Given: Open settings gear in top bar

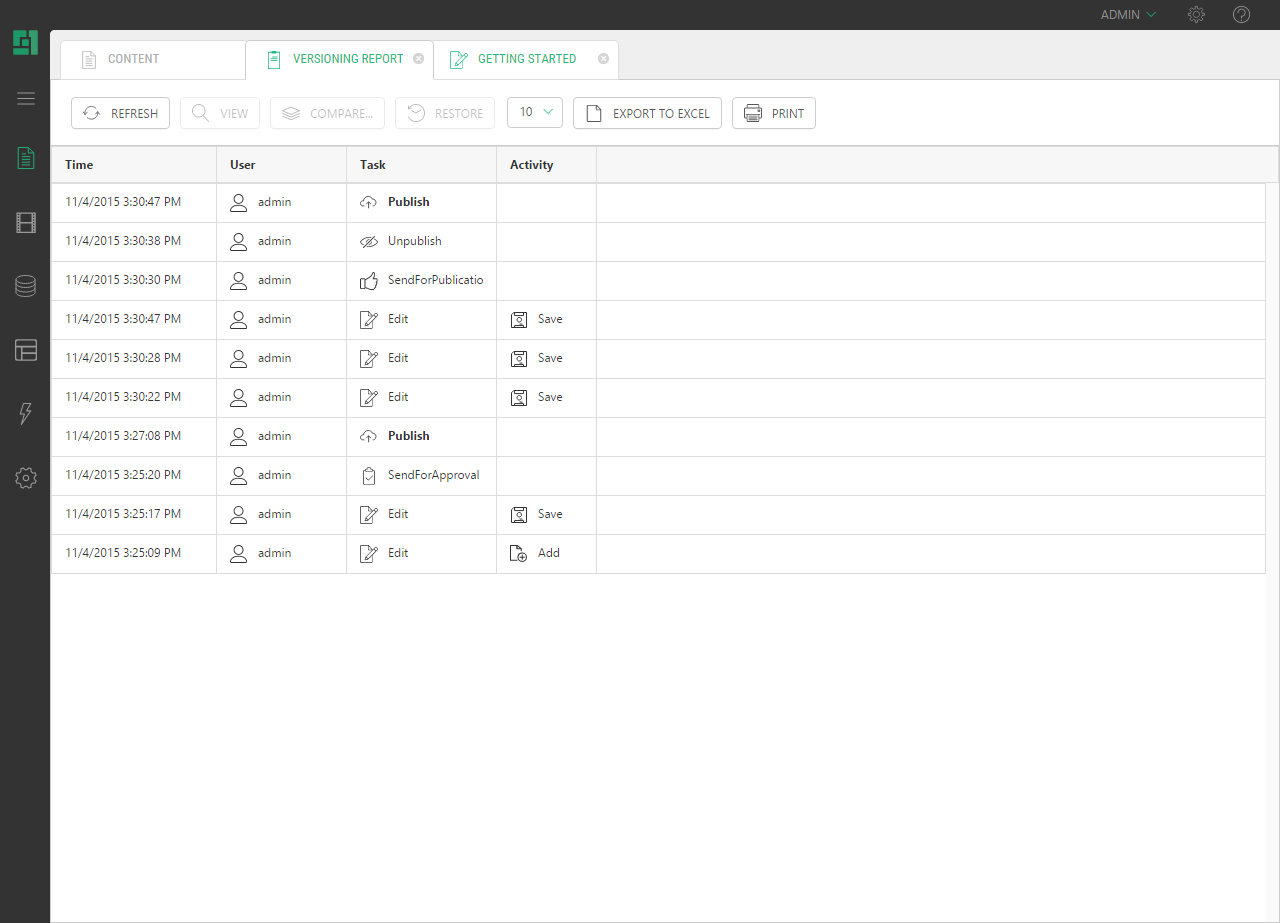Looking at the screenshot, I should (1196, 15).
